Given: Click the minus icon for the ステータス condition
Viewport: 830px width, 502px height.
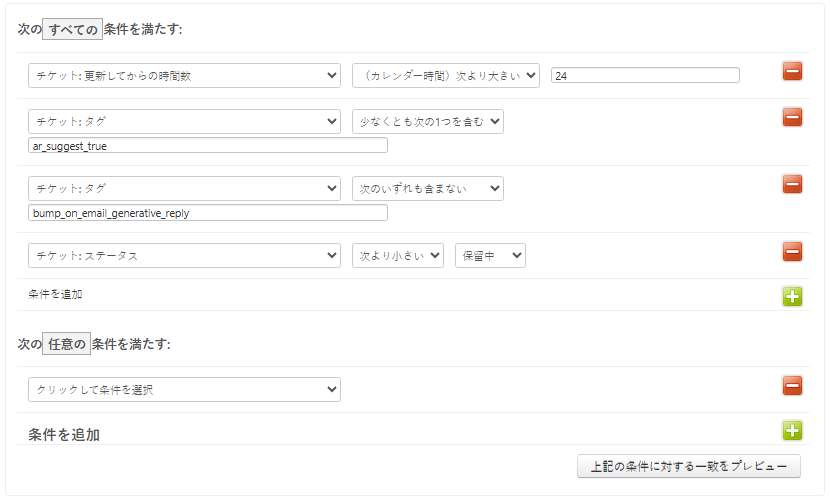Looking at the screenshot, I should pyautogui.click(x=792, y=251).
